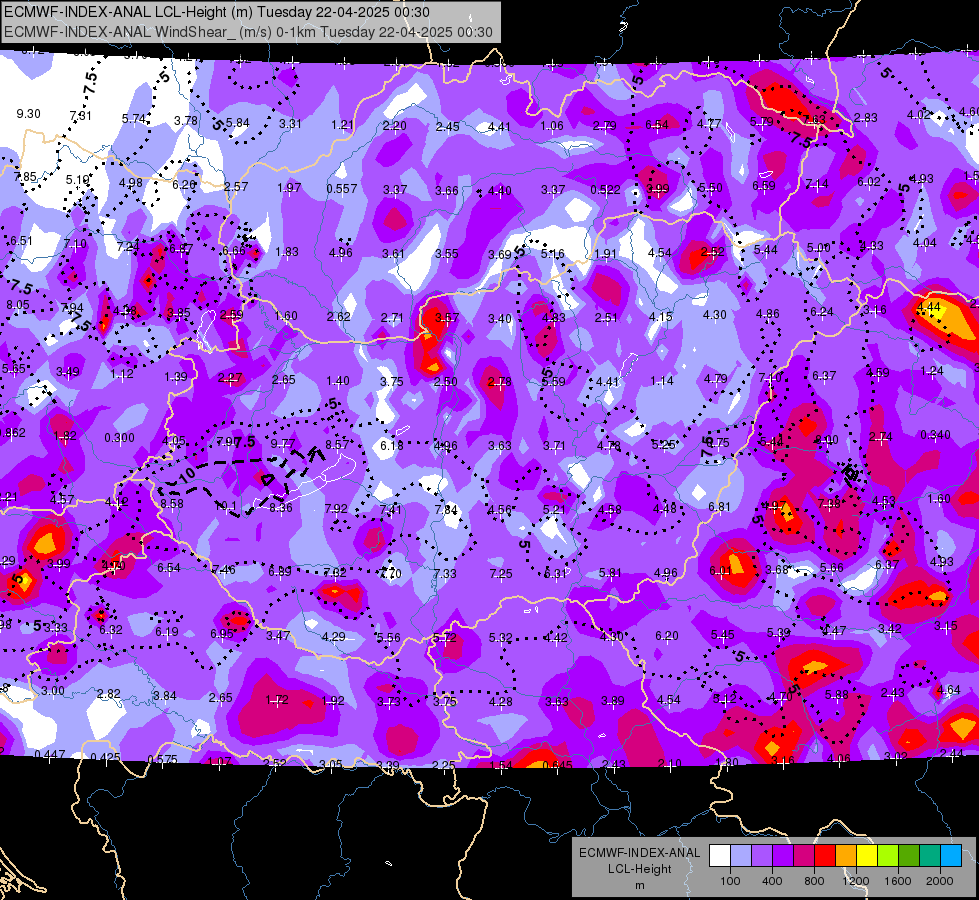This screenshot has width=979, height=900.
Task: Click the wind shear value 0.447
Action: click(49, 754)
